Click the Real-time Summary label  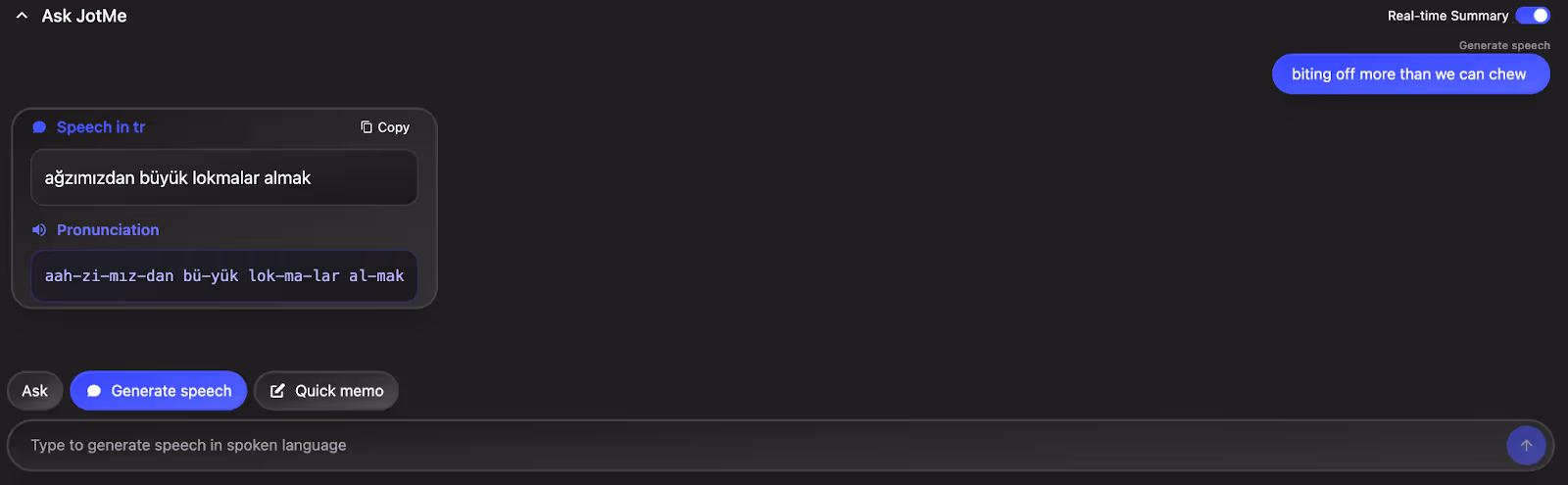click(x=1447, y=16)
